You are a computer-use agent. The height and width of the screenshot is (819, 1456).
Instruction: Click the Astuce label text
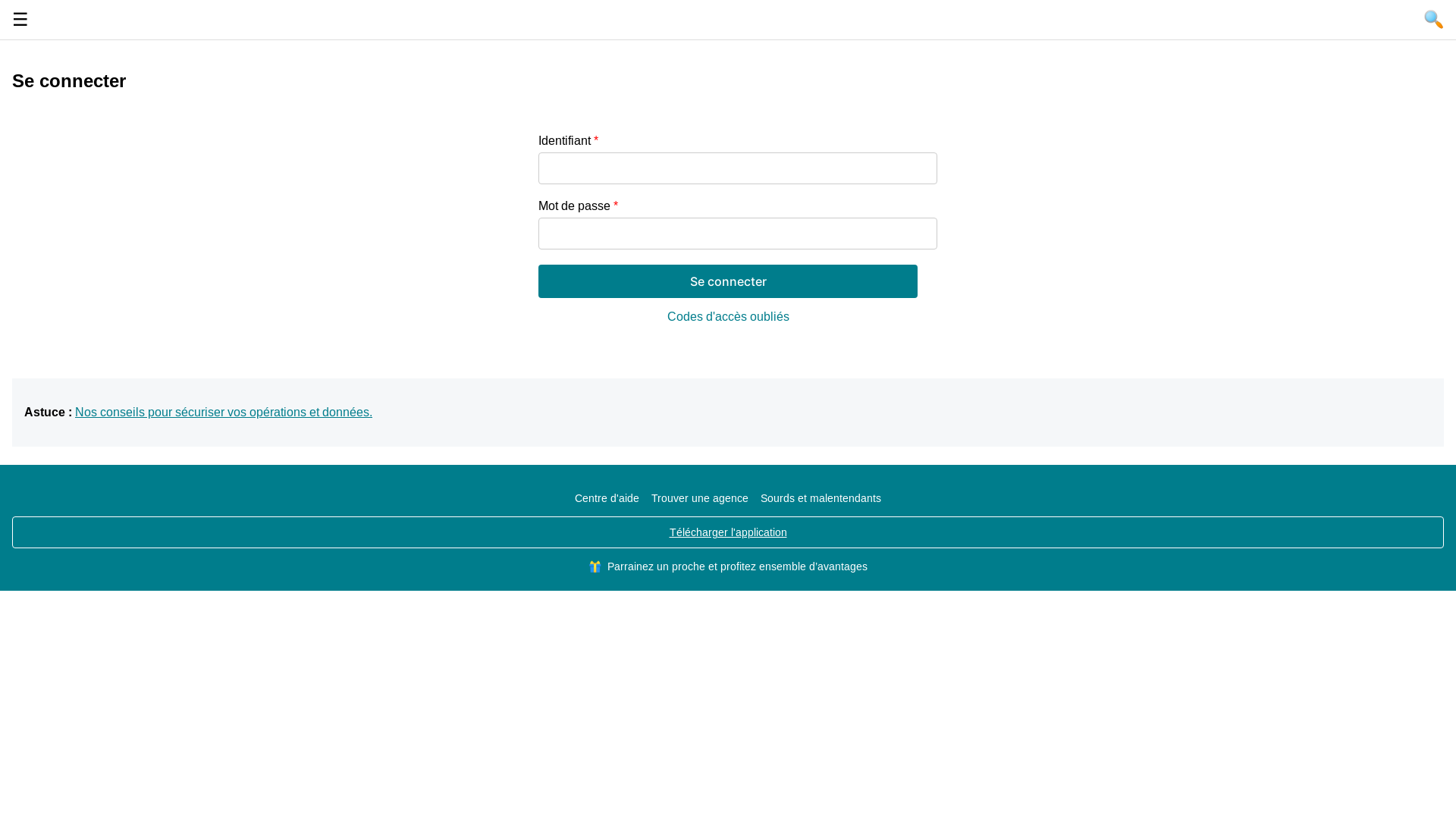(48, 413)
